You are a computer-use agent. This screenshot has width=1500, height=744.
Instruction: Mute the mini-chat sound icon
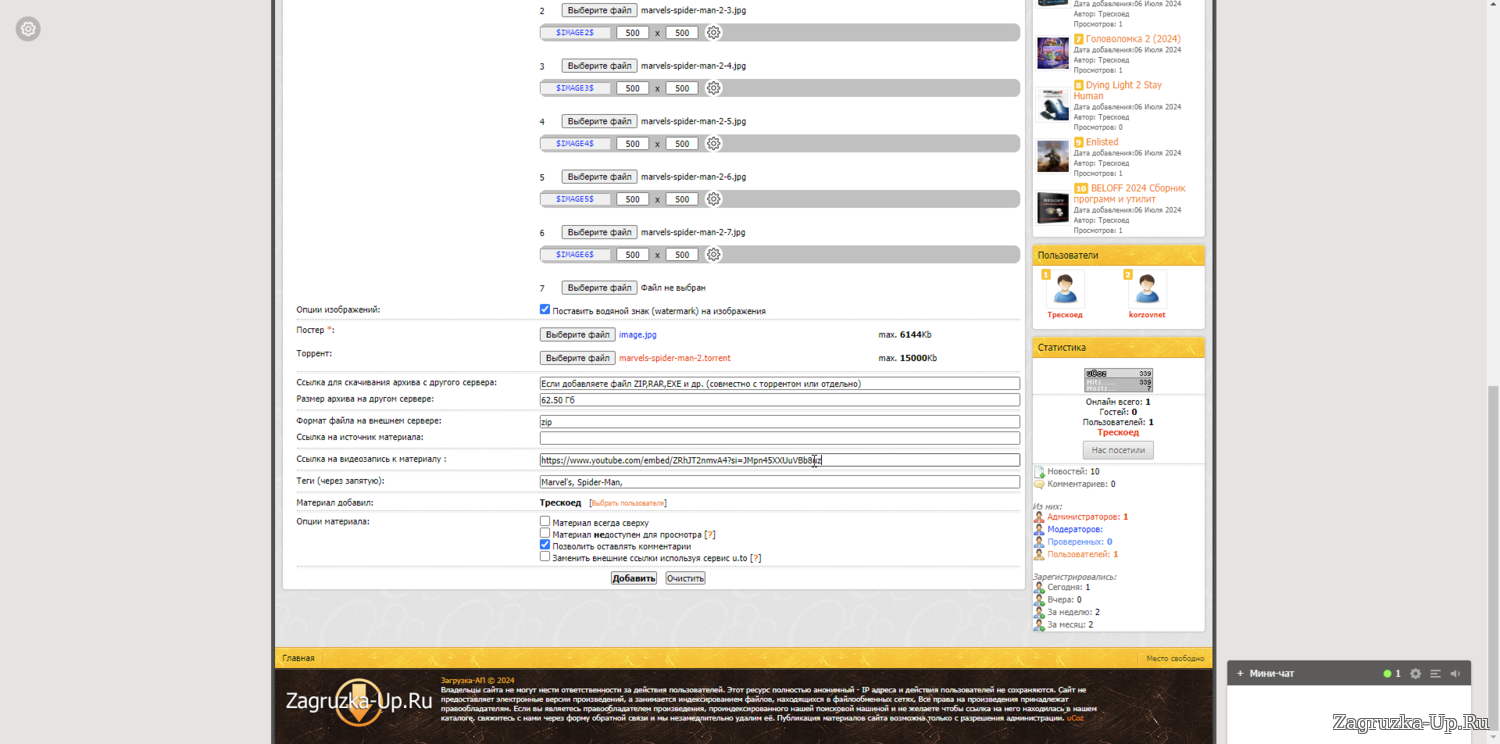[1455, 674]
